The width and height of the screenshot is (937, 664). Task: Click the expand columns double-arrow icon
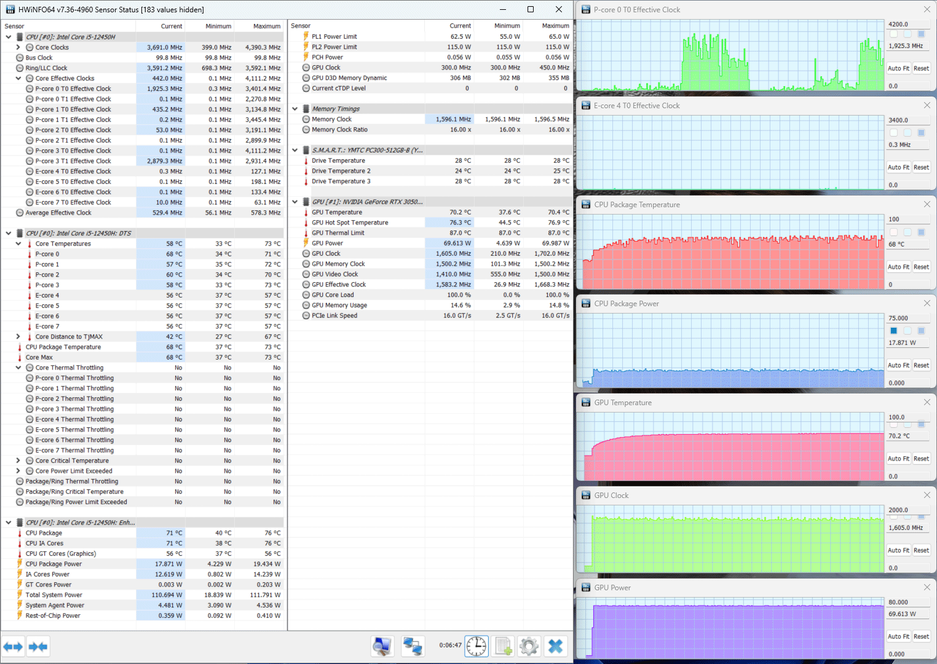(13, 647)
